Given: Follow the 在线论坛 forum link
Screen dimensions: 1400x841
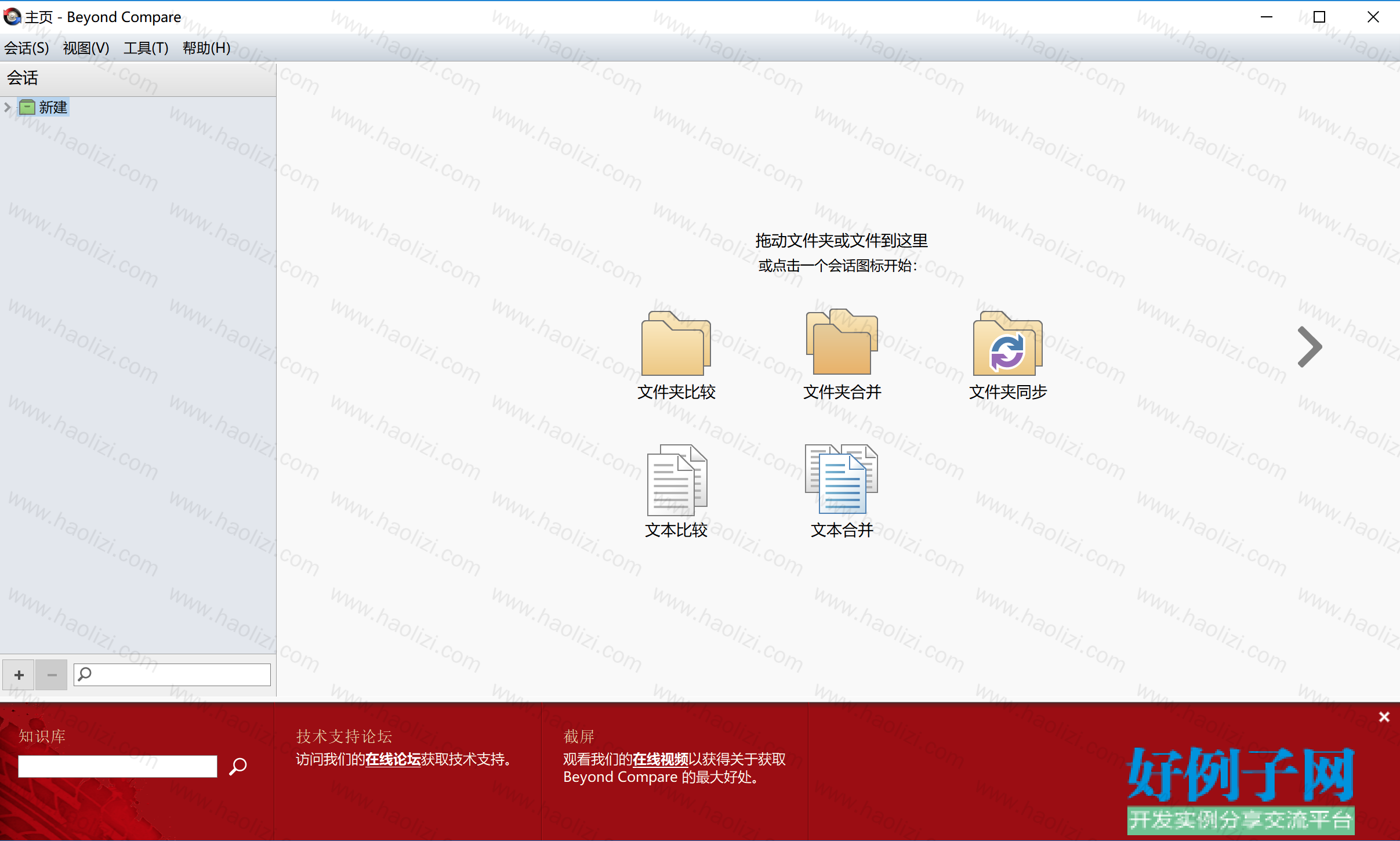Looking at the screenshot, I should point(393,759).
